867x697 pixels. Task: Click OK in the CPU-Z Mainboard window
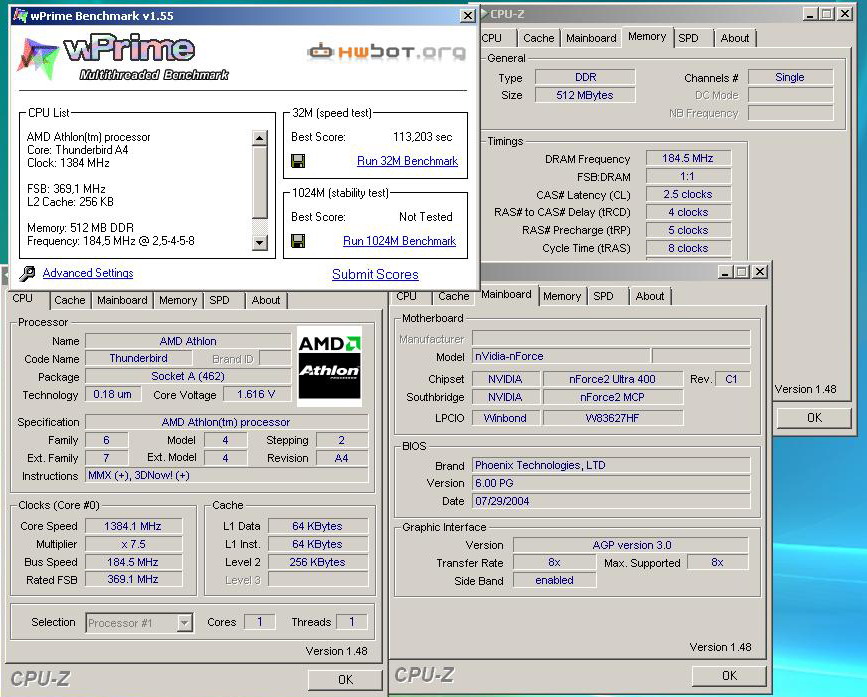[x=729, y=675]
